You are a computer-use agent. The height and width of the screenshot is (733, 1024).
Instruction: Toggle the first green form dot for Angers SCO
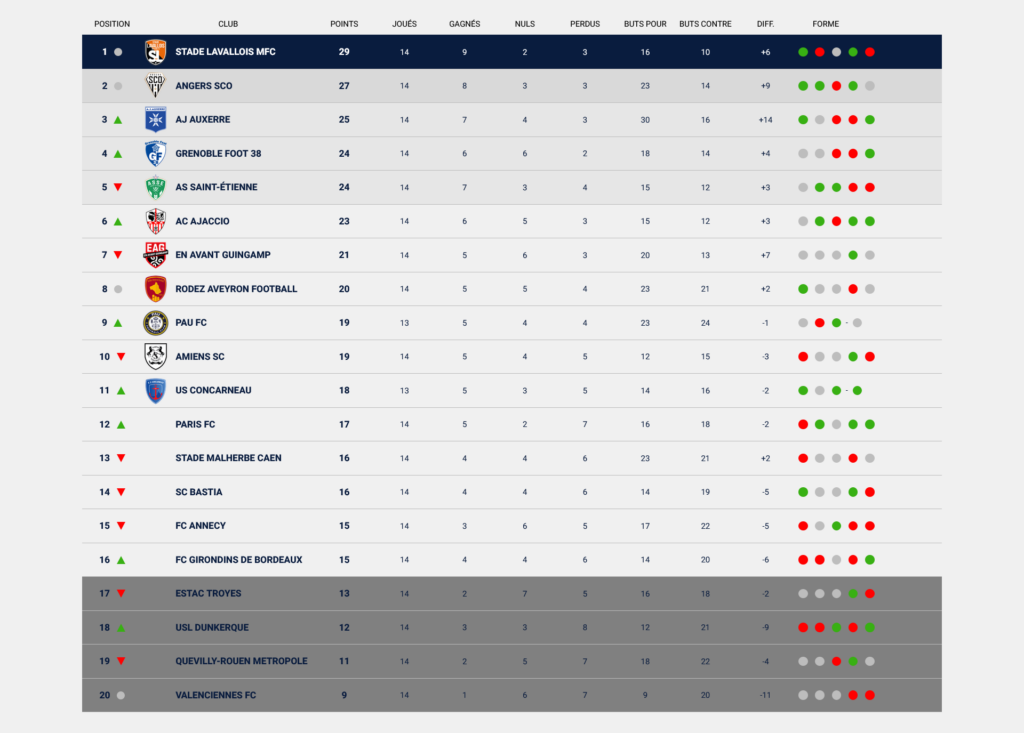point(803,86)
